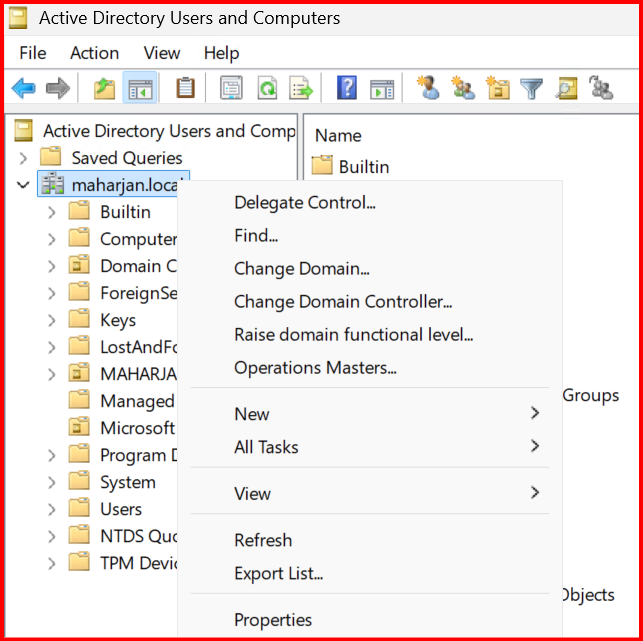Expand the Builtin container in tree

[52, 212]
